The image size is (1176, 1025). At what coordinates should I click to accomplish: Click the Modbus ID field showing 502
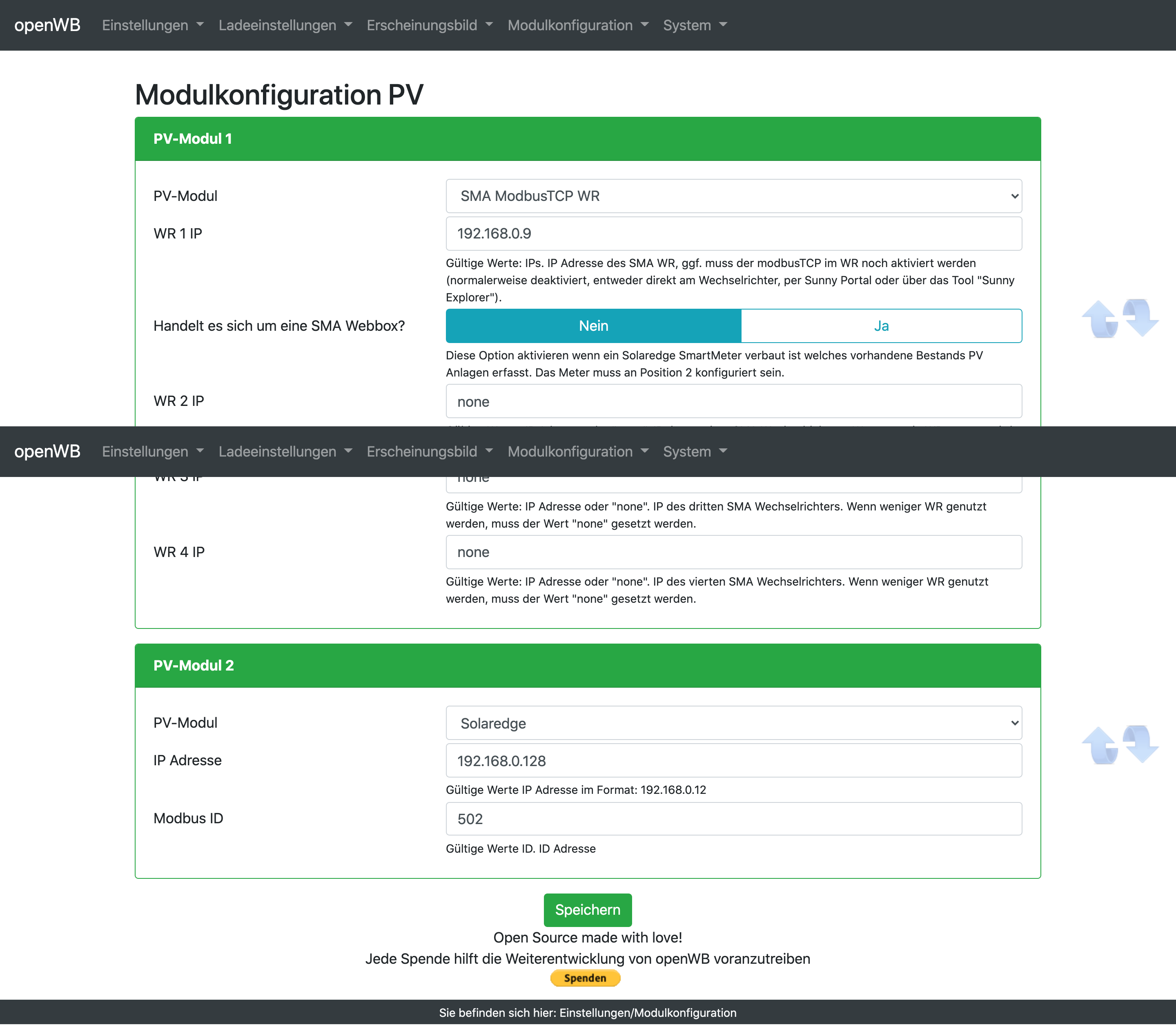[733, 818]
